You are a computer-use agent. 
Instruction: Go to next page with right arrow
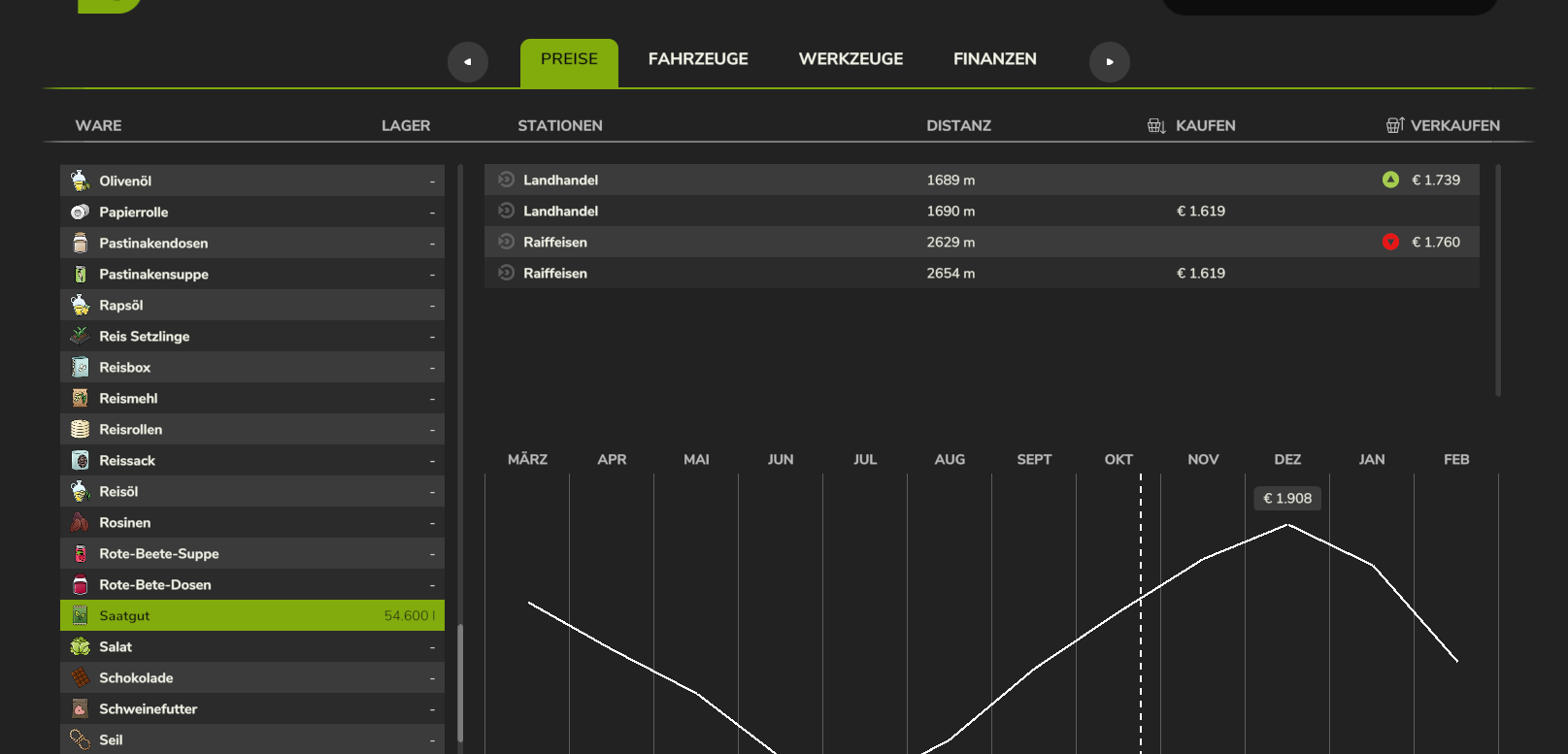coord(1109,62)
